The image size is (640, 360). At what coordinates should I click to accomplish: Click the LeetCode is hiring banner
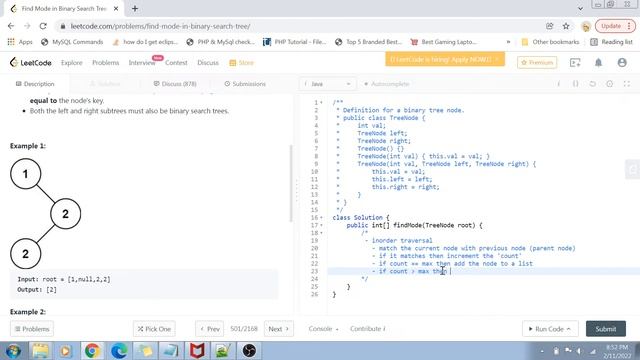point(445,59)
